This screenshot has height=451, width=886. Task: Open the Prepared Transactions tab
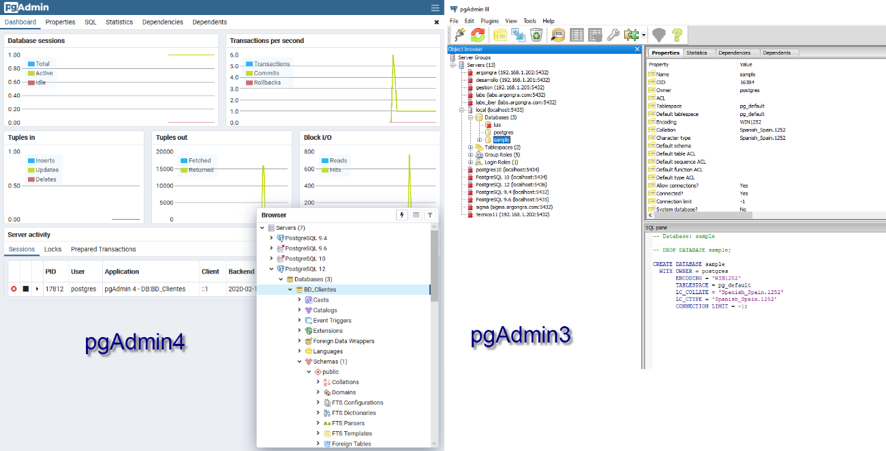pos(103,249)
